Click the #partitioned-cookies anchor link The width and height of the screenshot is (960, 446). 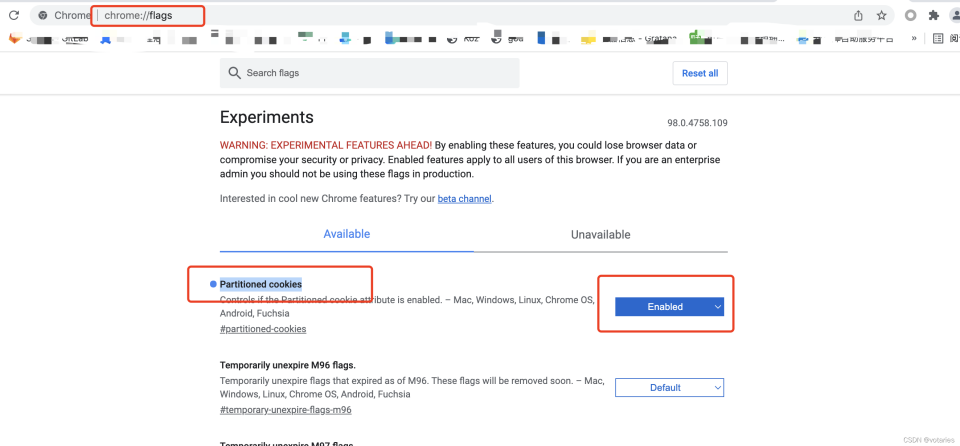point(263,329)
